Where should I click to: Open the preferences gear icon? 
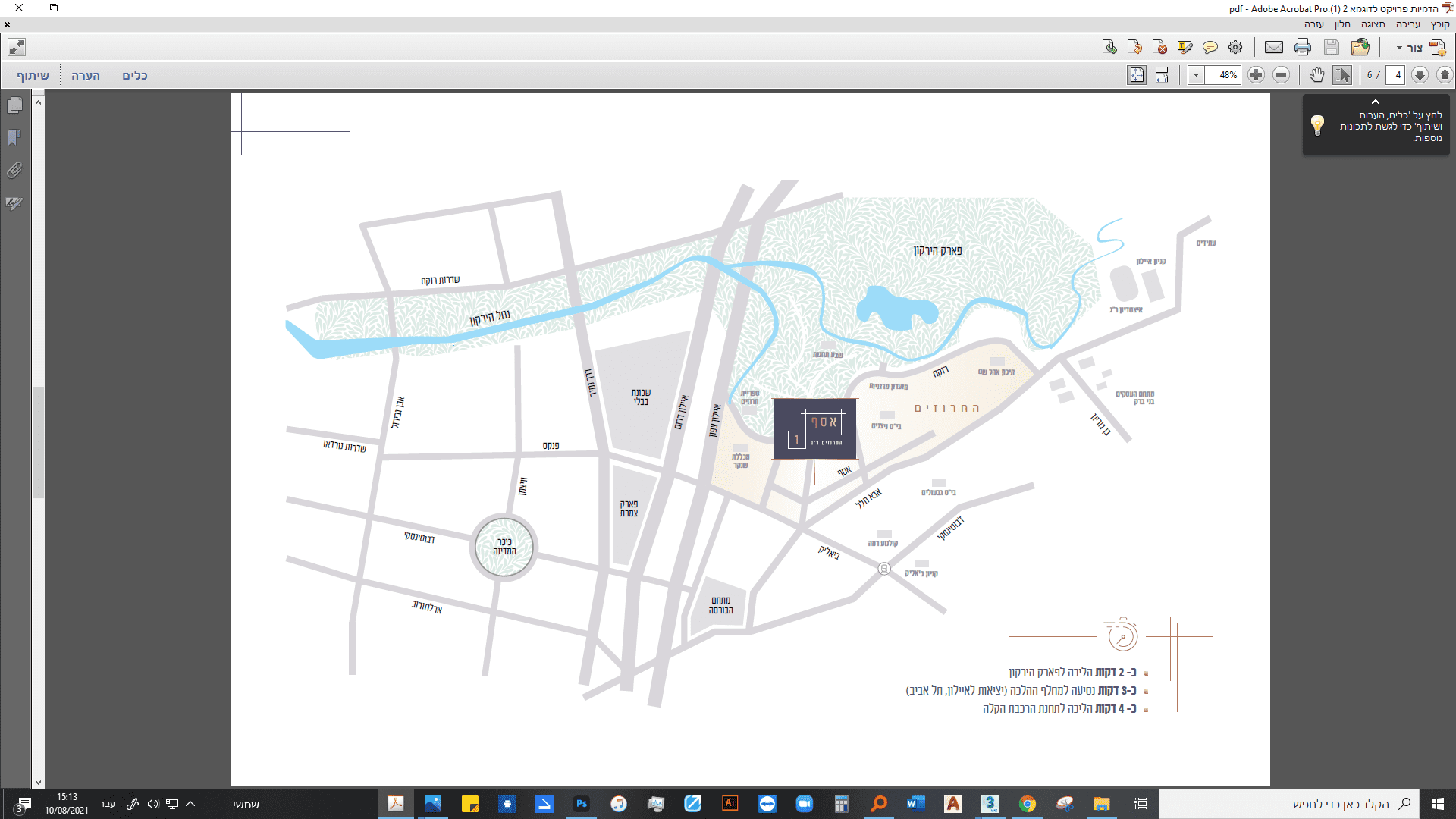pyautogui.click(x=1235, y=47)
